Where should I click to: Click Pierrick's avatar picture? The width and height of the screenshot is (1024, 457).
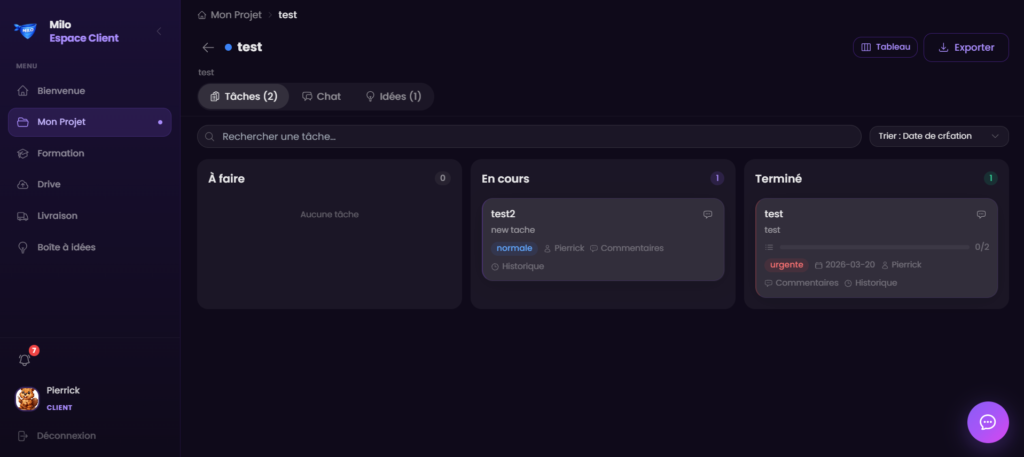(27, 398)
